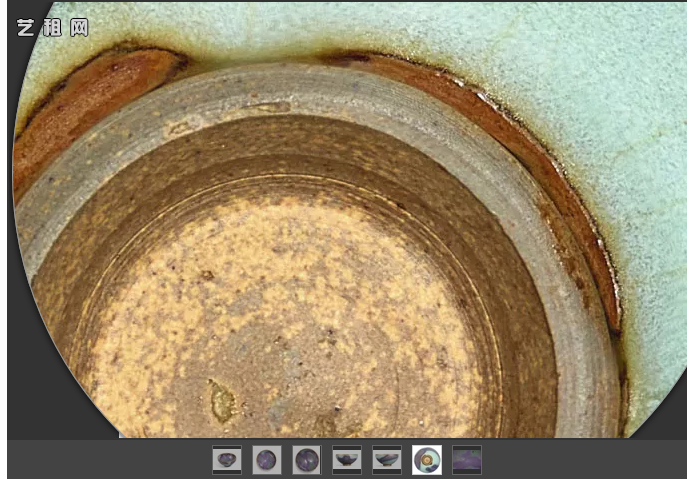Click the 艺租网 watermark logo

coord(52,27)
